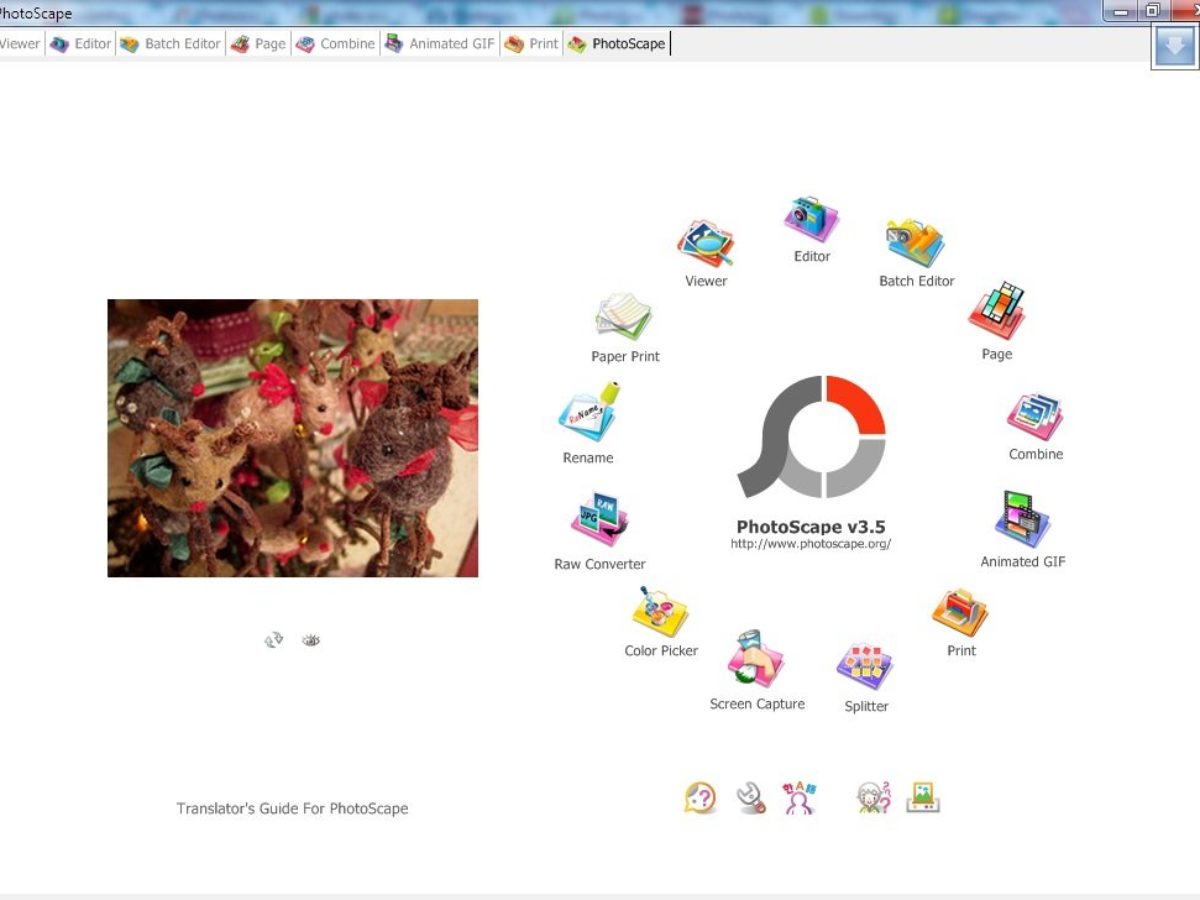Click the help speech bubble question icon
The image size is (1200, 900).
tap(700, 798)
